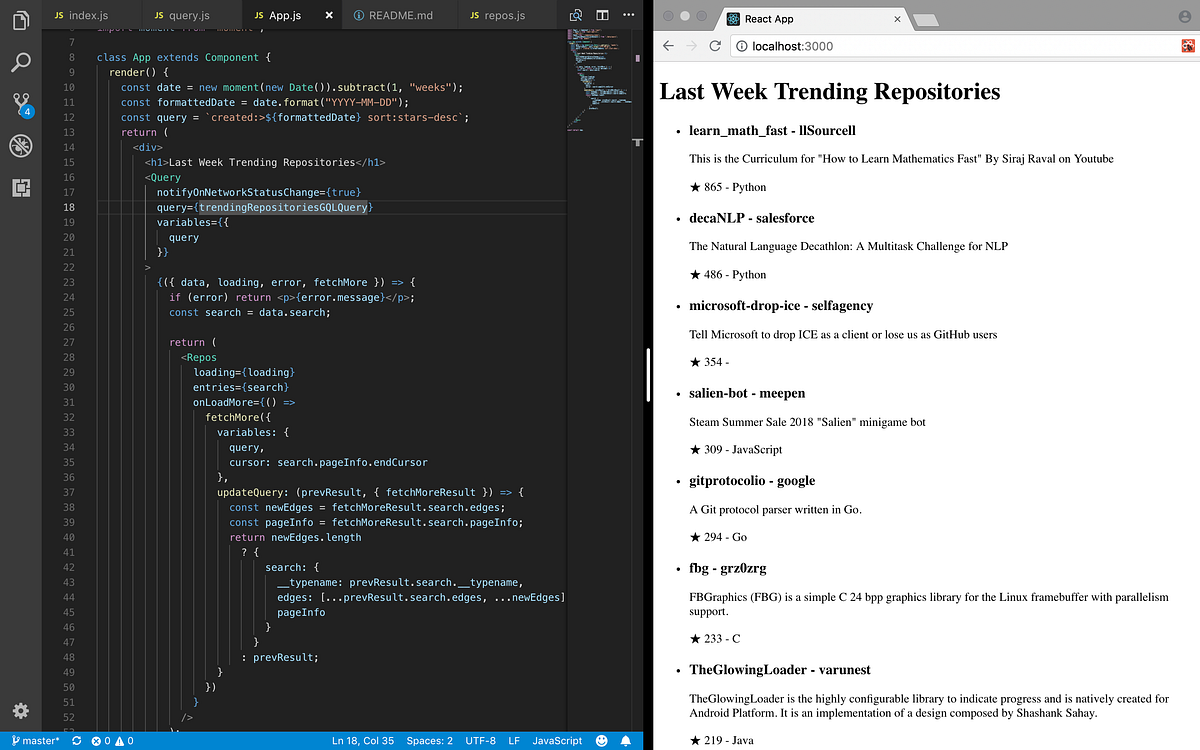Open the Extensions view icon
The width and height of the screenshot is (1200, 750).
click(x=21, y=188)
